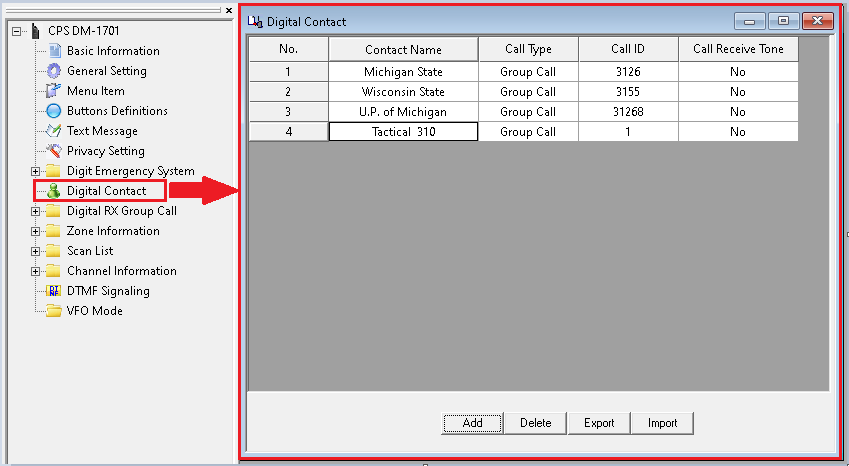Click the Buttons Definitions blue circle icon
Screen dimensions: 849x466
pos(54,111)
